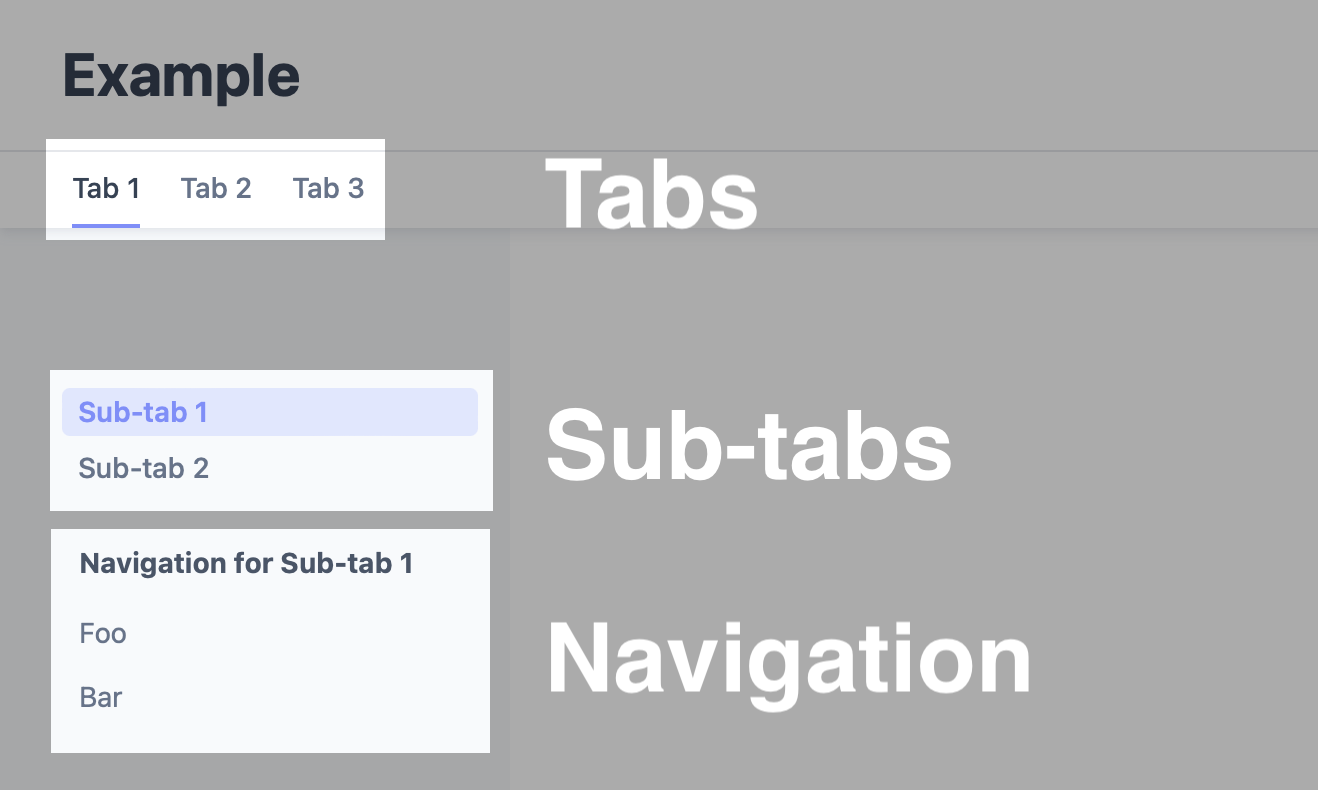The width and height of the screenshot is (1318, 790).
Task: Click the Navigation overlay label
Action: [787, 655]
